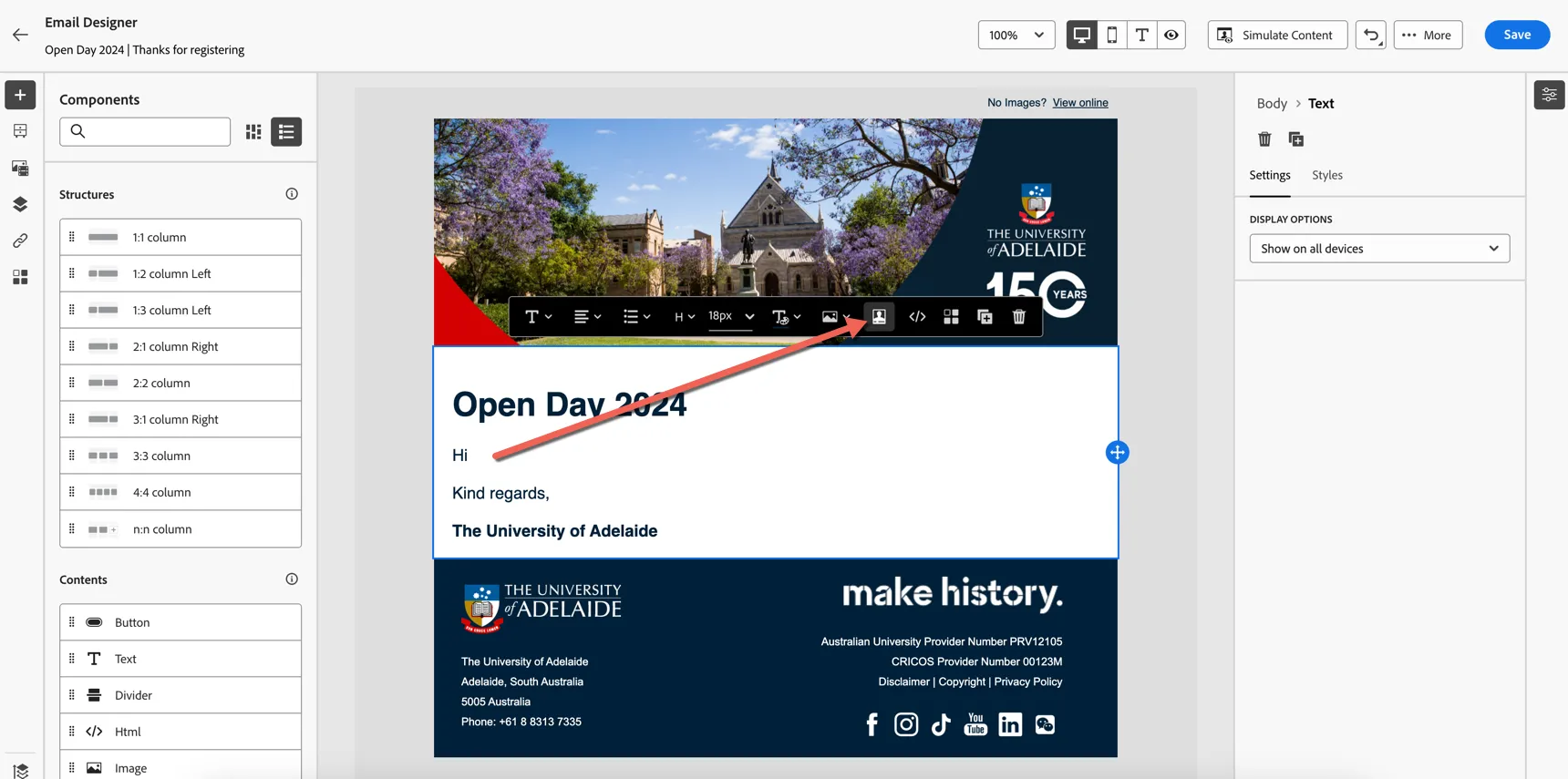Open the source code icon in text toolbar

click(917, 316)
